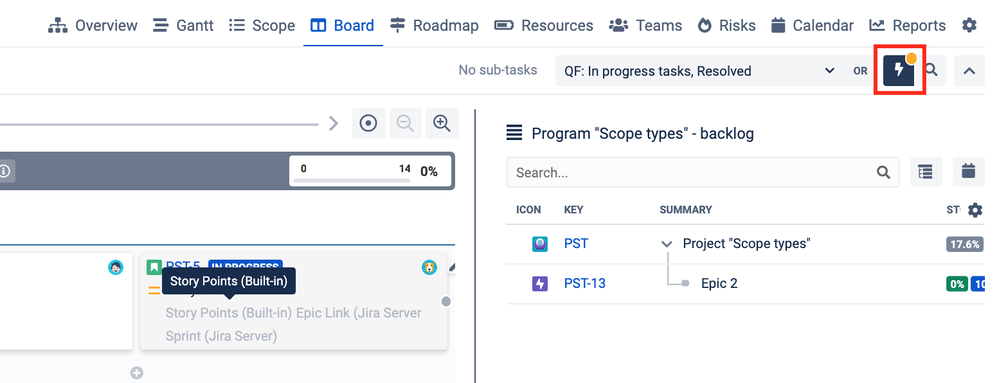Open the QF: In progress tasks dropdown
Viewport: 999px width, 383px height.
(700, 71)
